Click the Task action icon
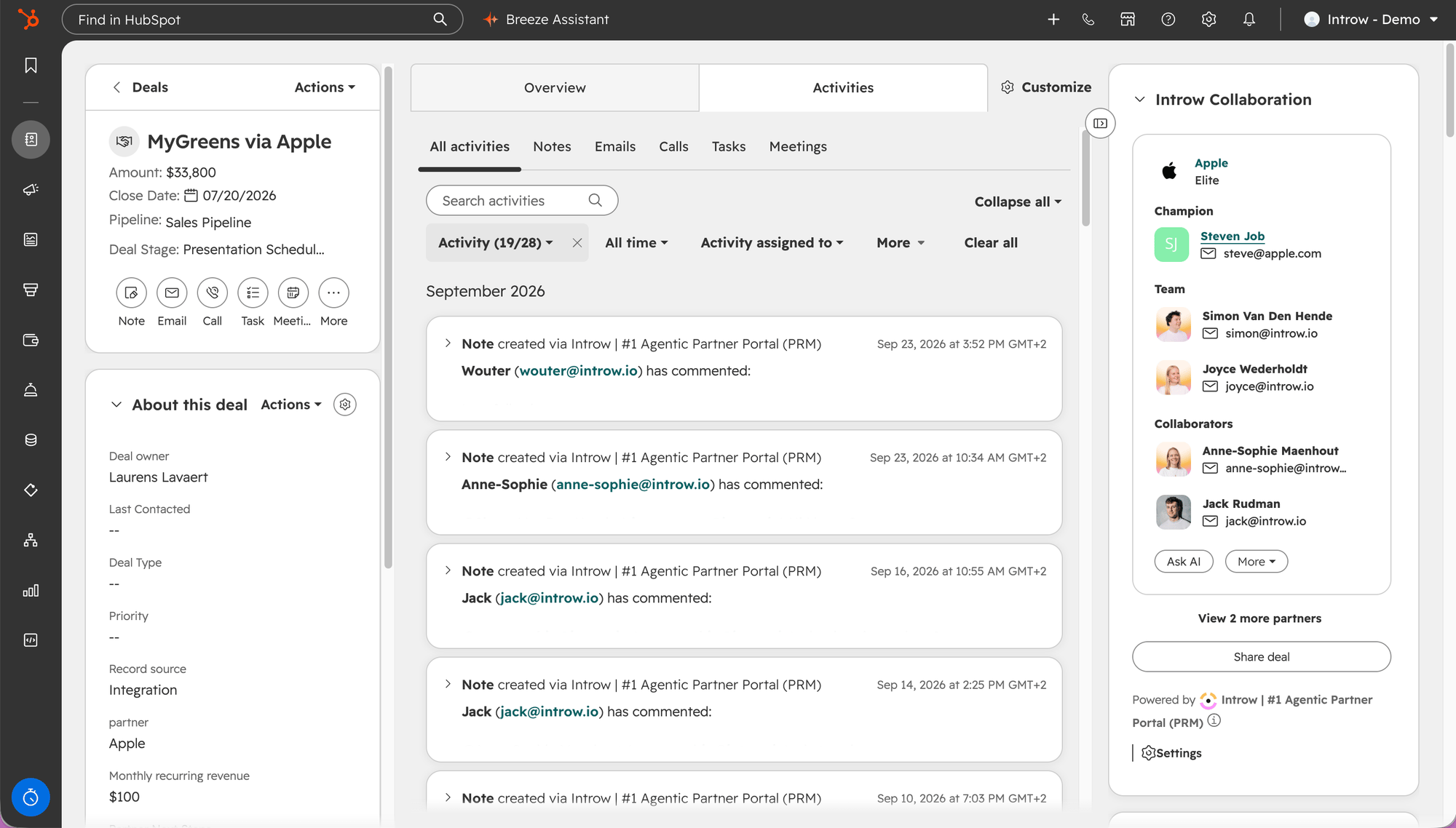Image resolution: width=1456 pixels, height=828 pixels. pos(253,292)
